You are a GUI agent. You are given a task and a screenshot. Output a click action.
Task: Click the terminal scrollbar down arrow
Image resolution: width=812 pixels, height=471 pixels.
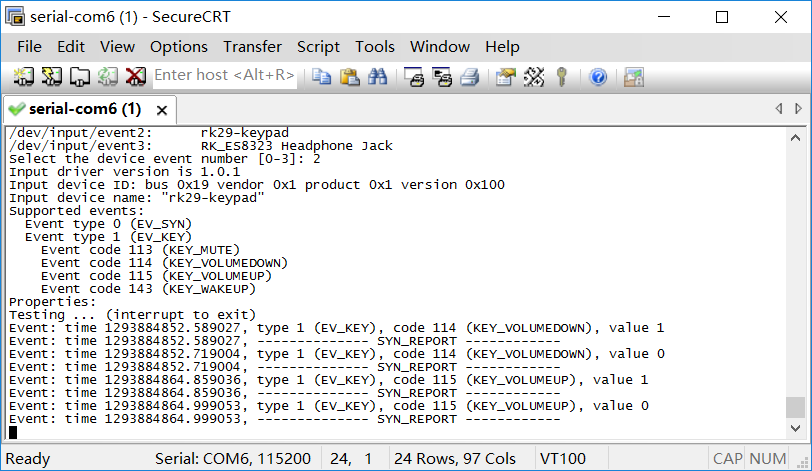[x=795, y=429]
